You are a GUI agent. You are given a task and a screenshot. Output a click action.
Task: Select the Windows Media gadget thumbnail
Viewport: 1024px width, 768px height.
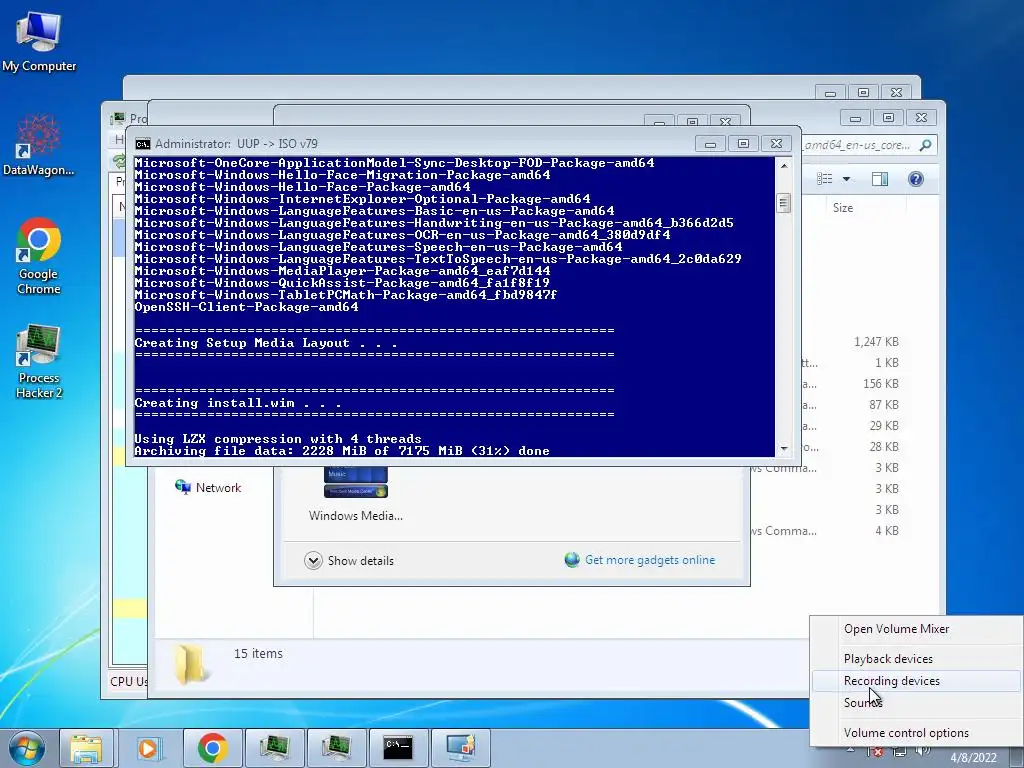click(355, 482)
